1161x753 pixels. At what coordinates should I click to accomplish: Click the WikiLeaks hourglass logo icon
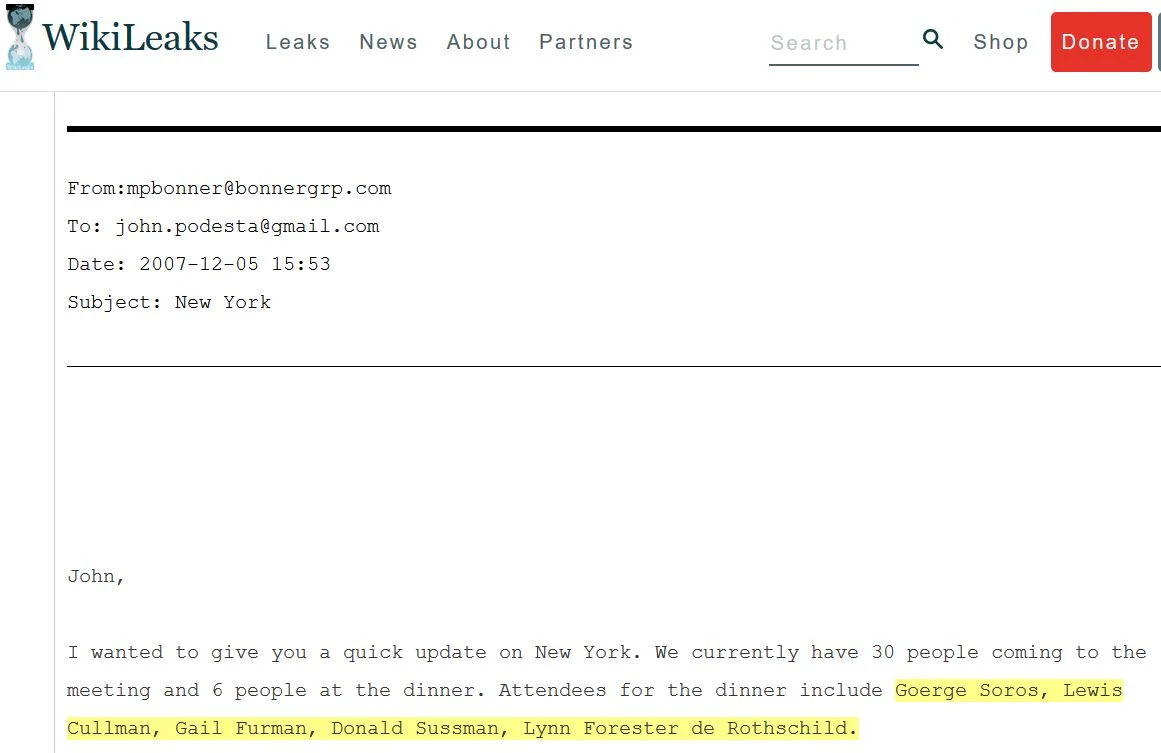pyautogui.click(x=20, y=37)
